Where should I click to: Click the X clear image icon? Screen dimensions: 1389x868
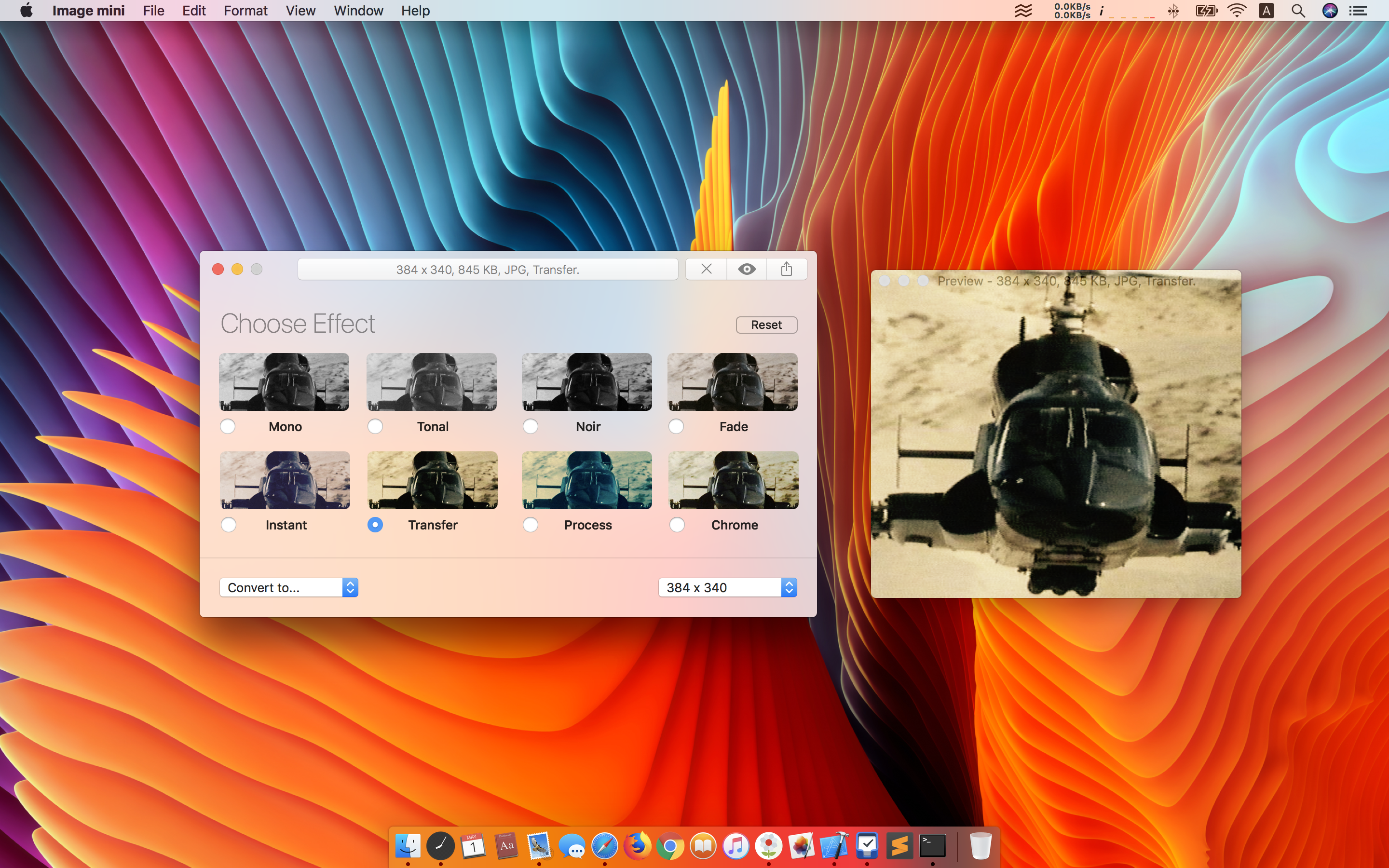click(706, 269)
